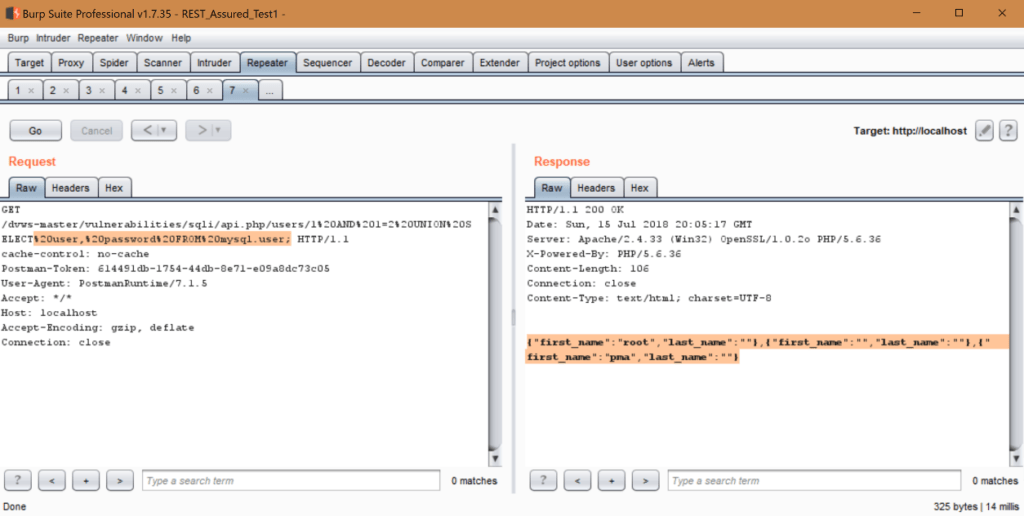Open the help icon beside the target
This screenshot has width=1024, height=516.
(x=1008, y=131)
